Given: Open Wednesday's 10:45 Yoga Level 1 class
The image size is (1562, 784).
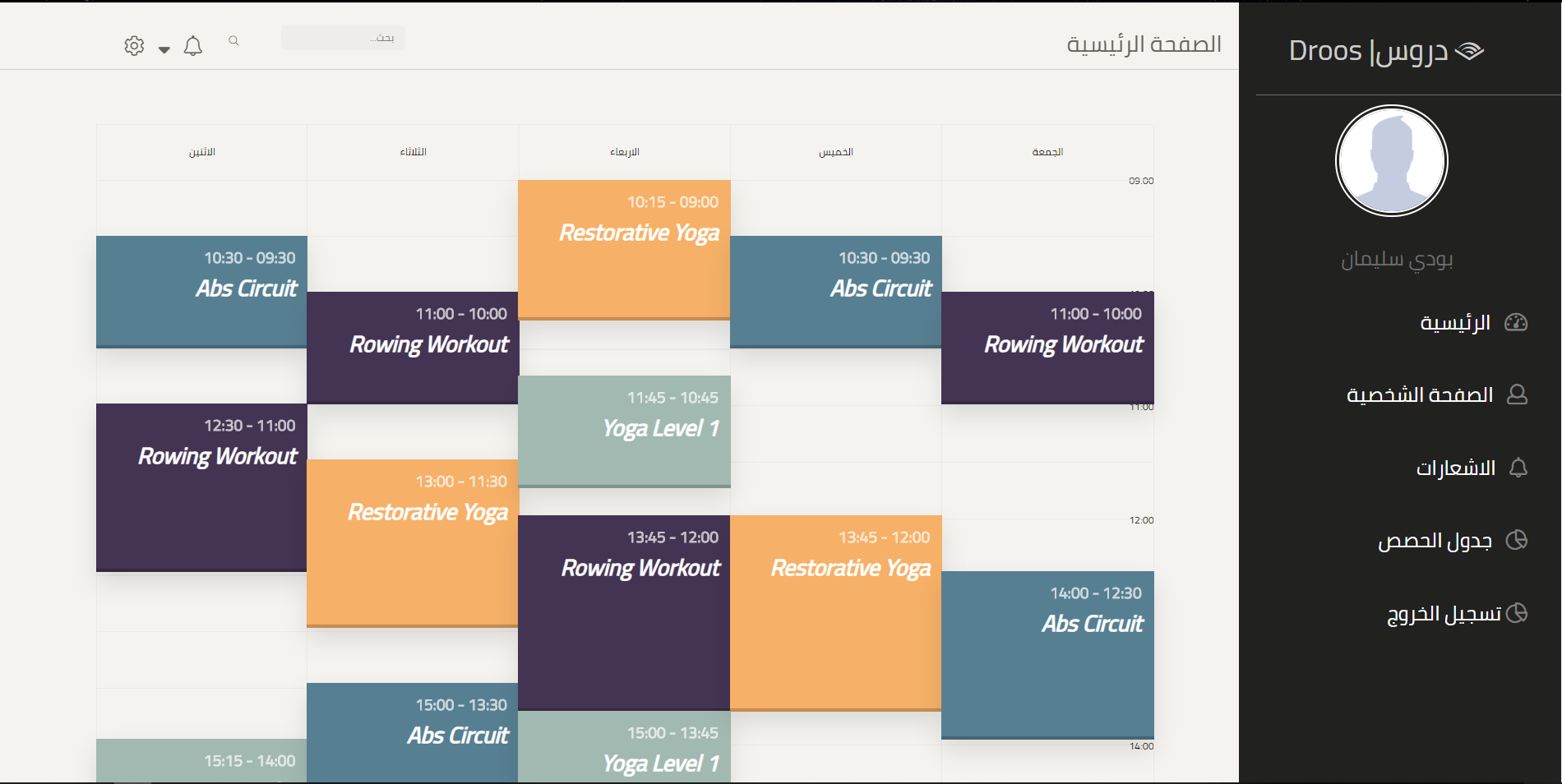Looking at the screenshot, I should pyautogui.click(x=624, y=431).
